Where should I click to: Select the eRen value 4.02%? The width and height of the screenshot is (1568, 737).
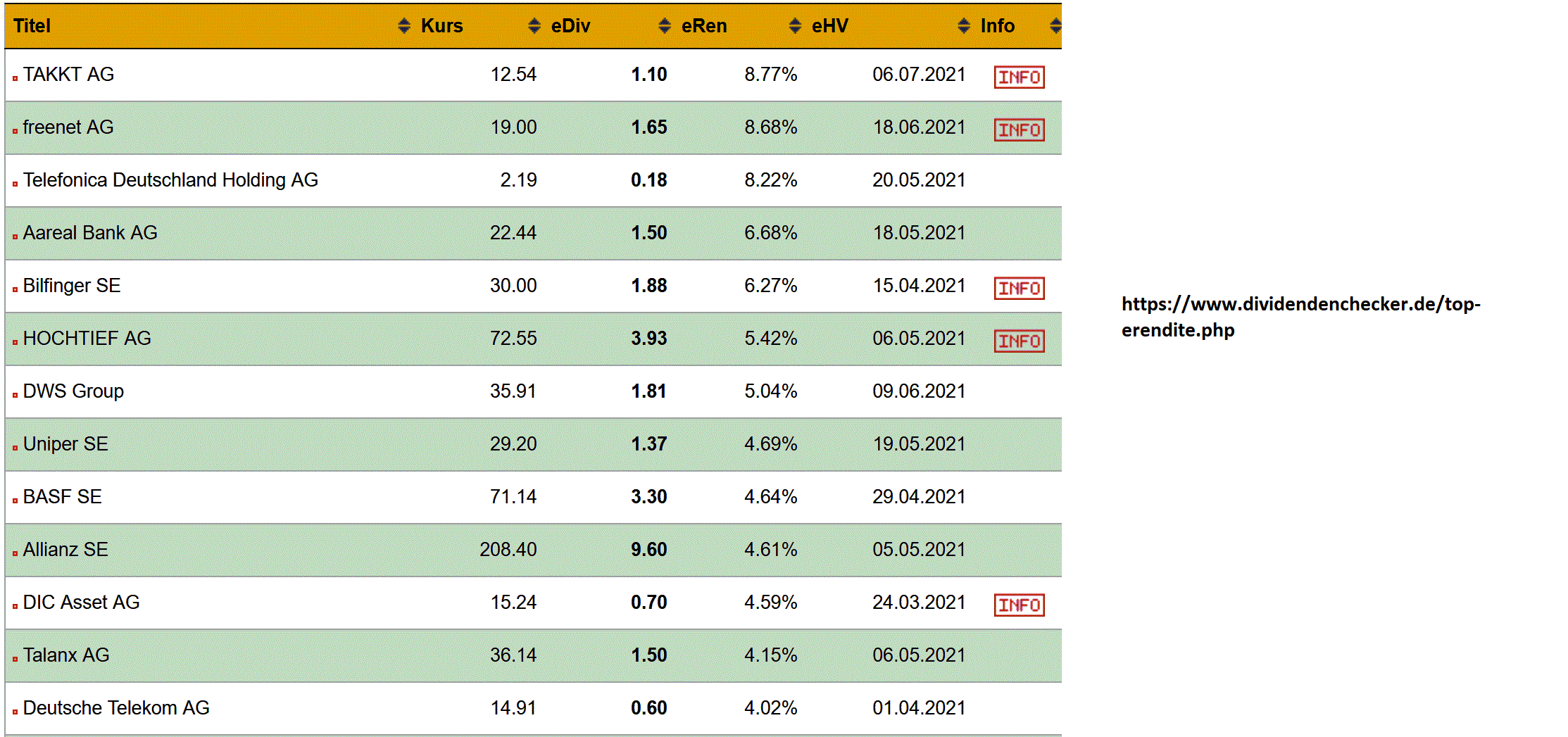click(771, 708)
